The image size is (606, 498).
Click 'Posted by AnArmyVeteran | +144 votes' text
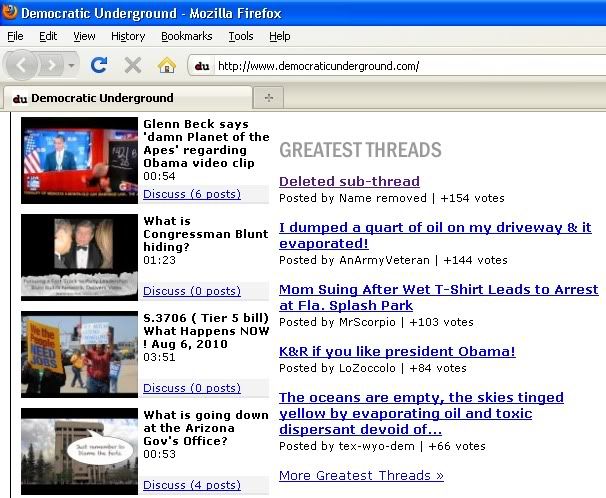click(393, 260)
